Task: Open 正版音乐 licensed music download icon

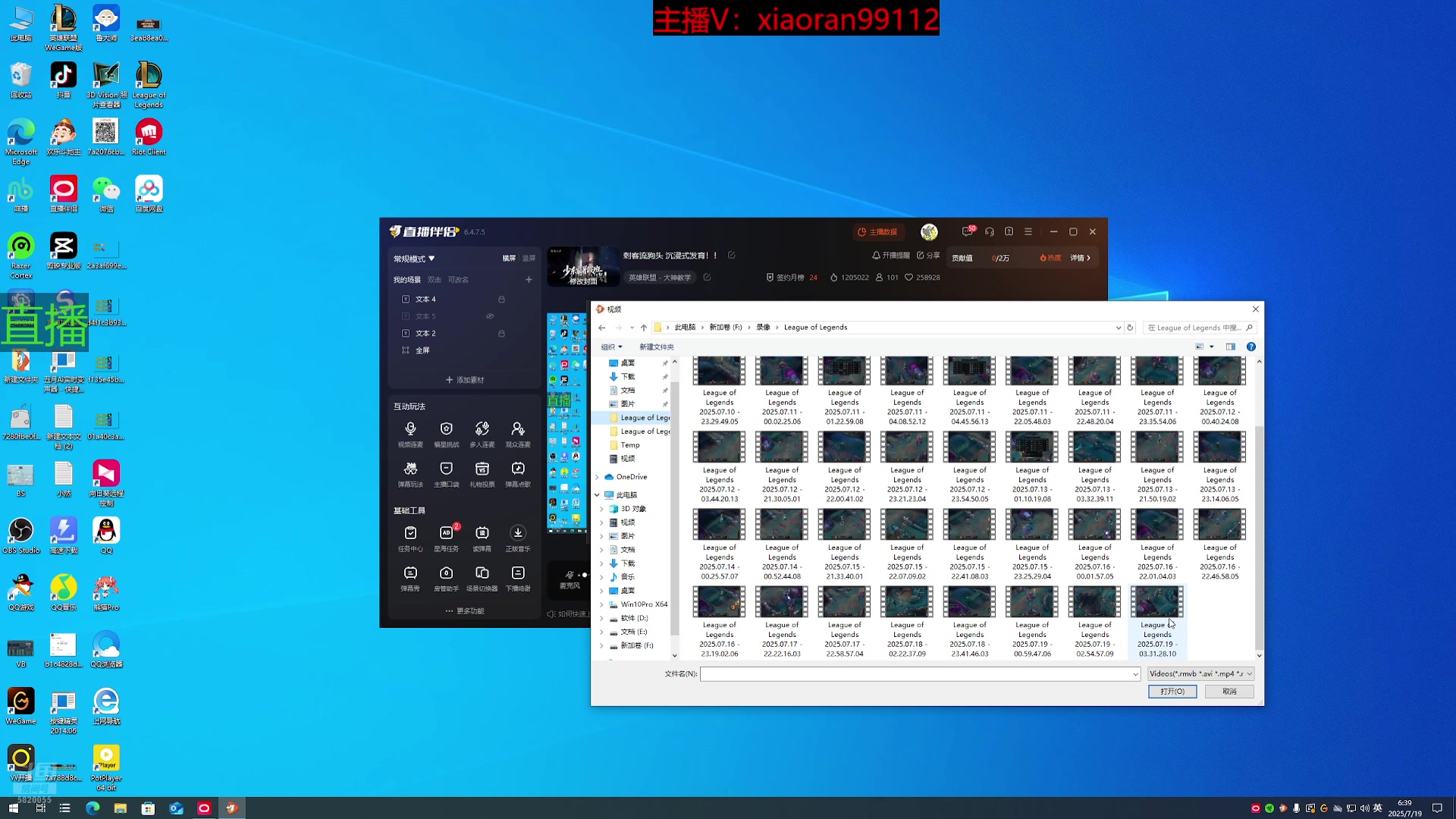Action: point(517,538)
